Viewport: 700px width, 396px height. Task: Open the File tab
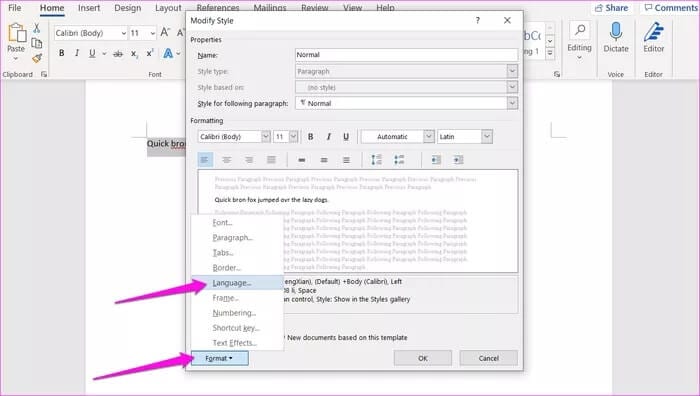click(15, 8)
